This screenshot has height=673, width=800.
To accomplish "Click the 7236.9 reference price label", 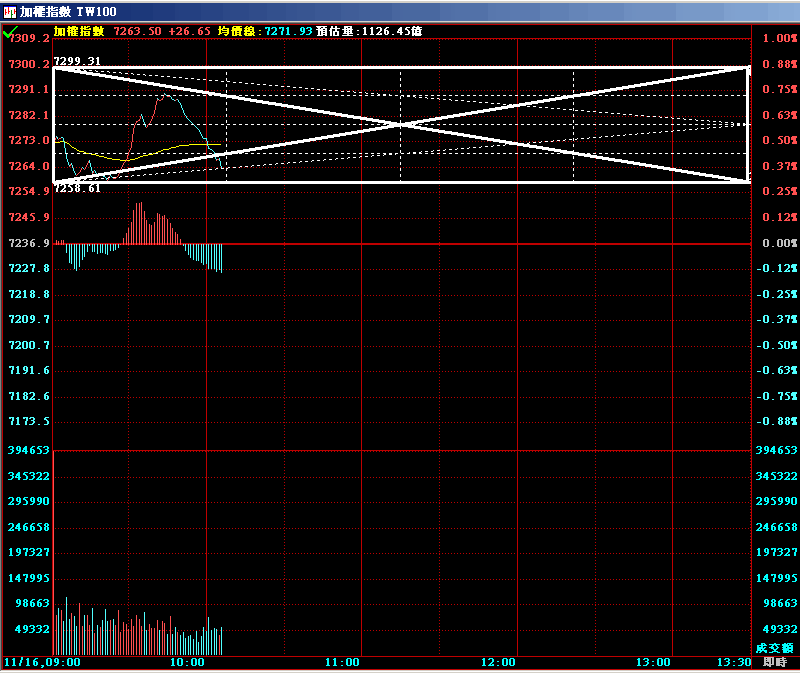I will pyautogui.click(x=29, y=243).
